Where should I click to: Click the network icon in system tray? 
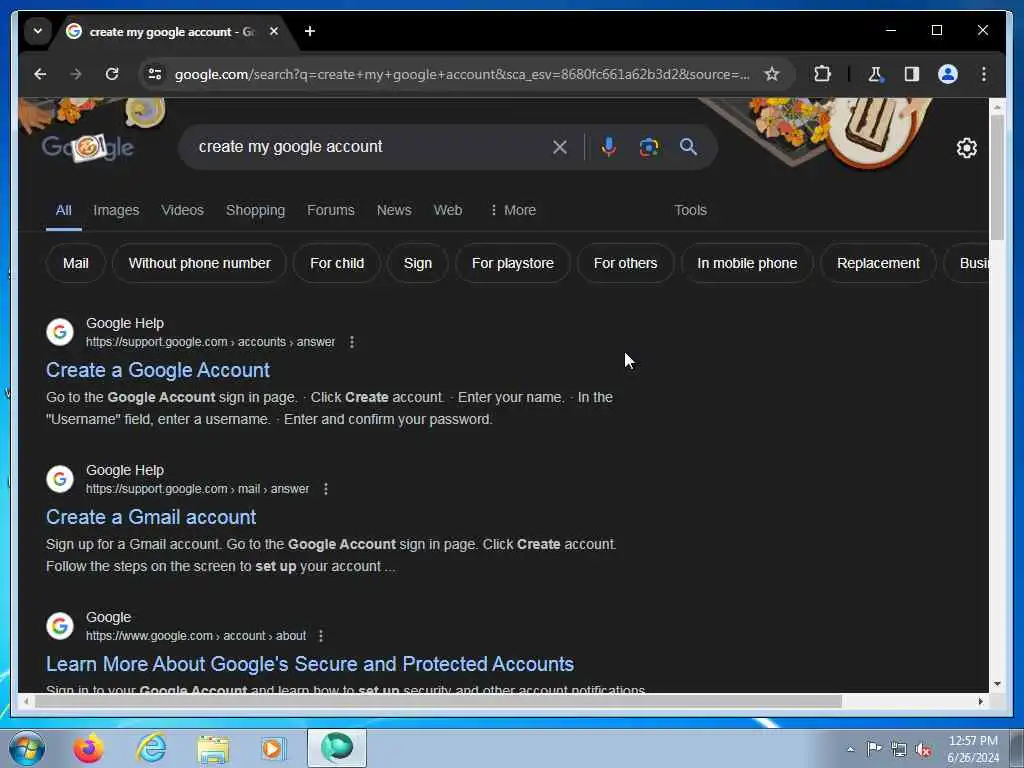(x=899, y=750)
